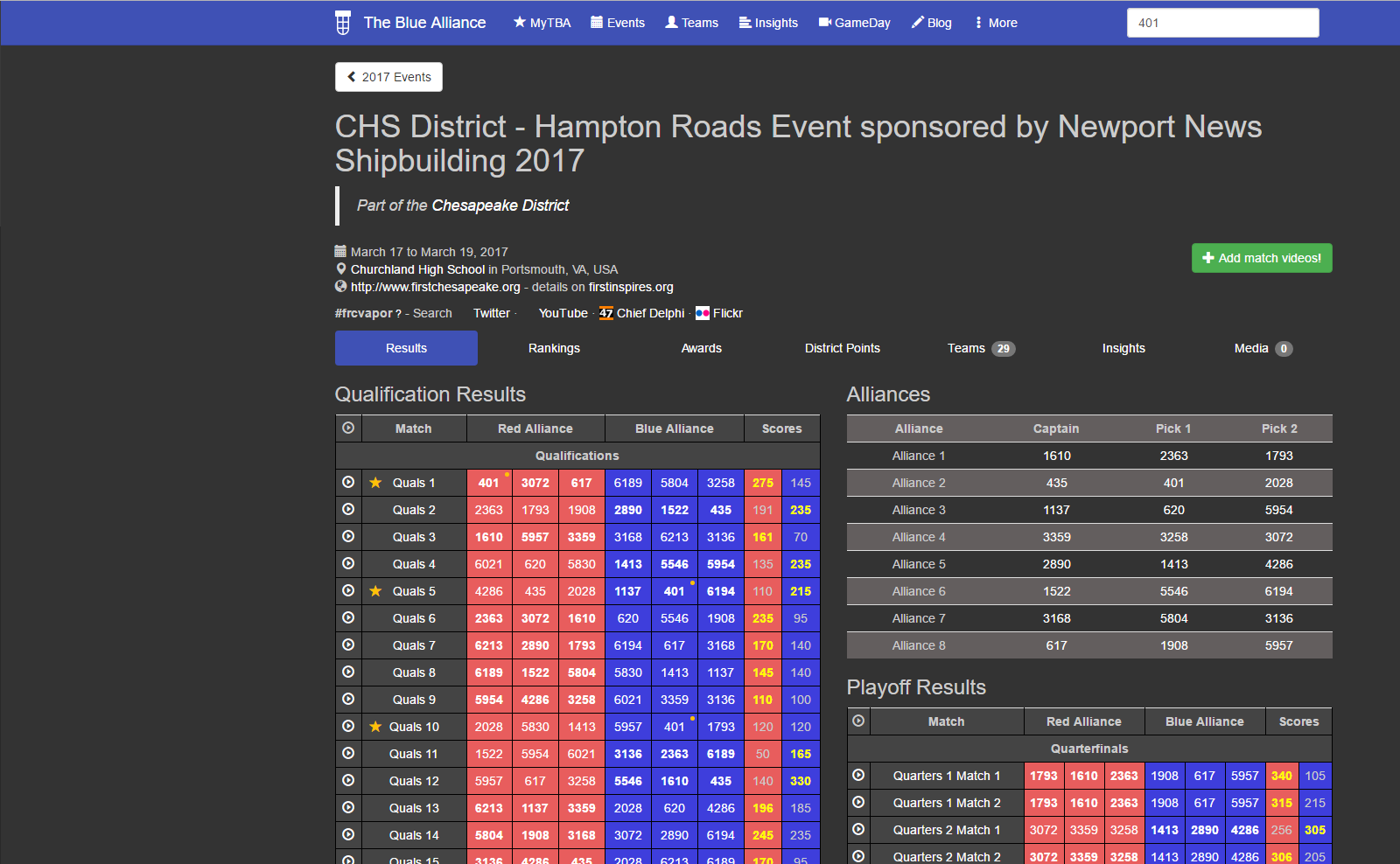1400x864 pixels.
Task: Open Quals 7 match link
Action: click(x=414, y=645)
